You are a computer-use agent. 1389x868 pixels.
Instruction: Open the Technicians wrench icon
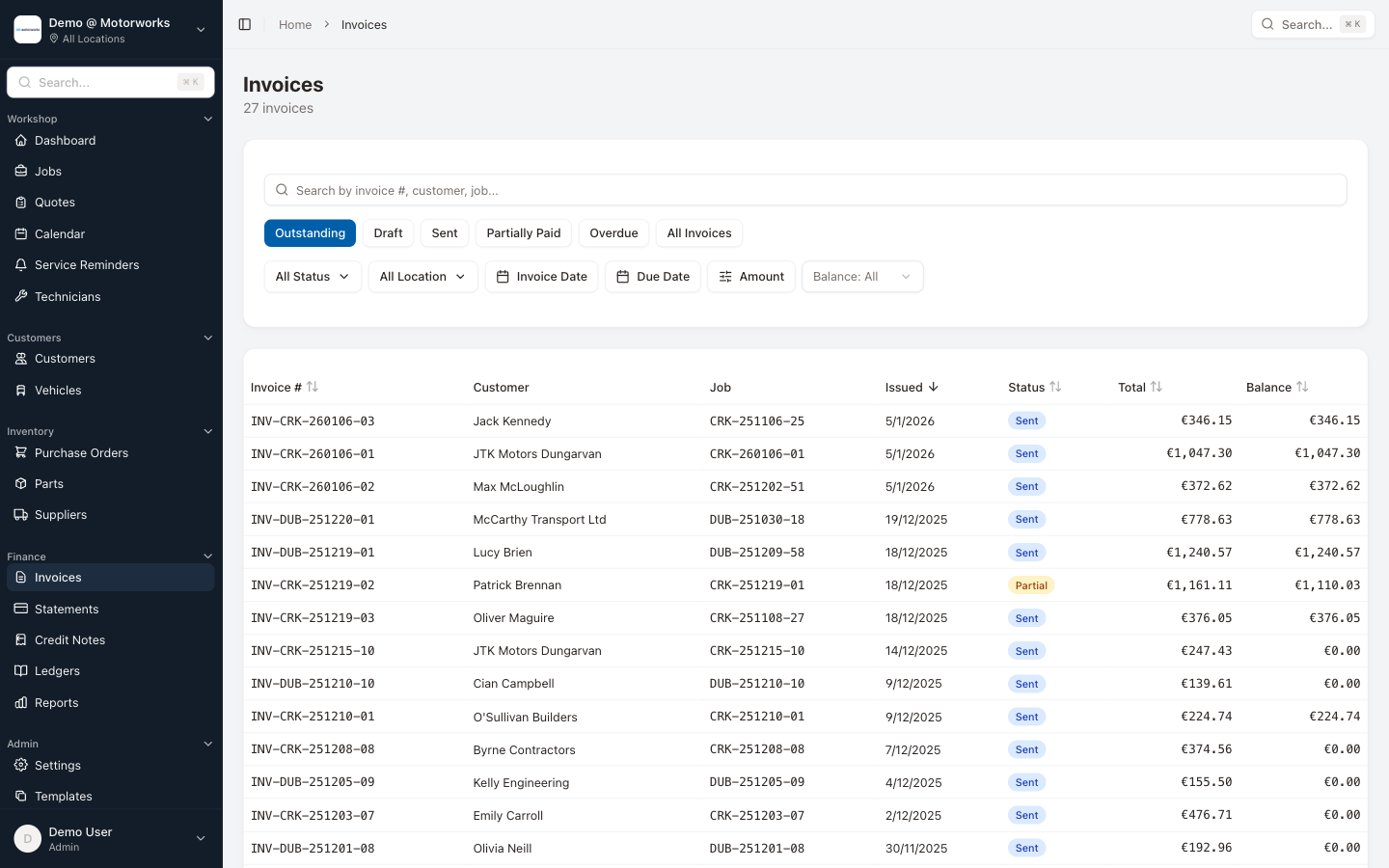click(20, 296)
